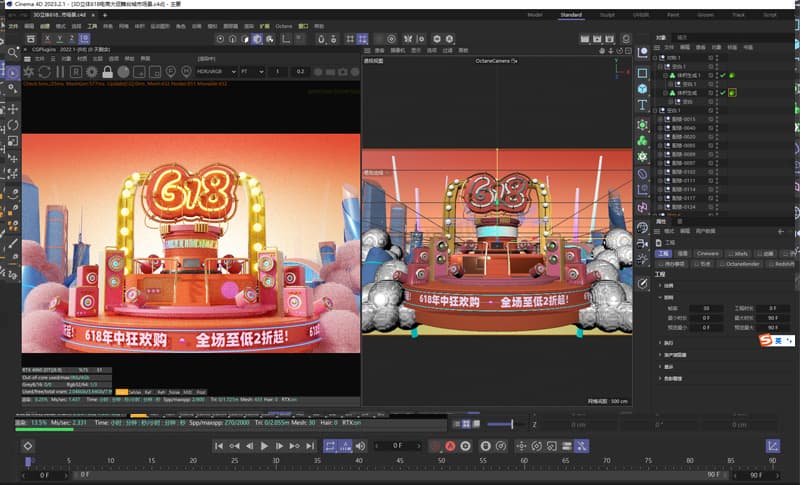Go to end of animation
The image size is (800, 485).
310,446
